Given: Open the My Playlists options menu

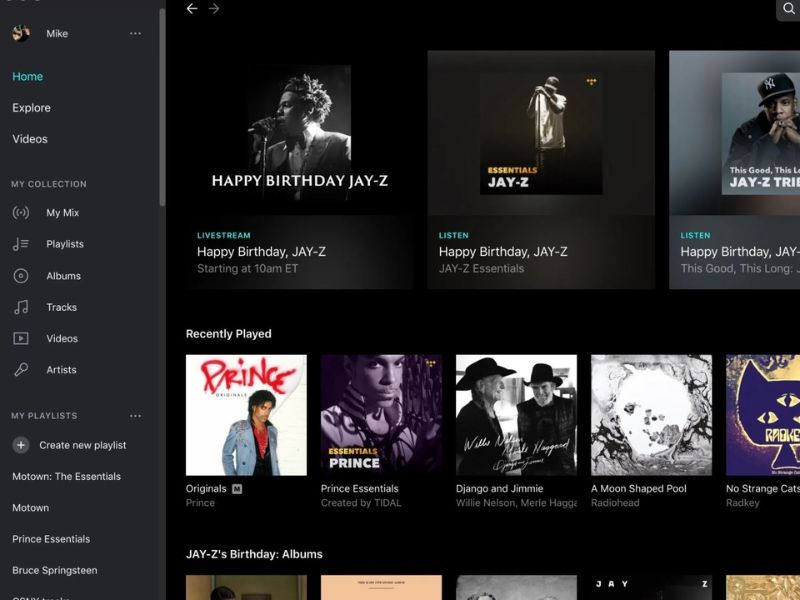Looking at the screenshot, I should pos(135,415).
